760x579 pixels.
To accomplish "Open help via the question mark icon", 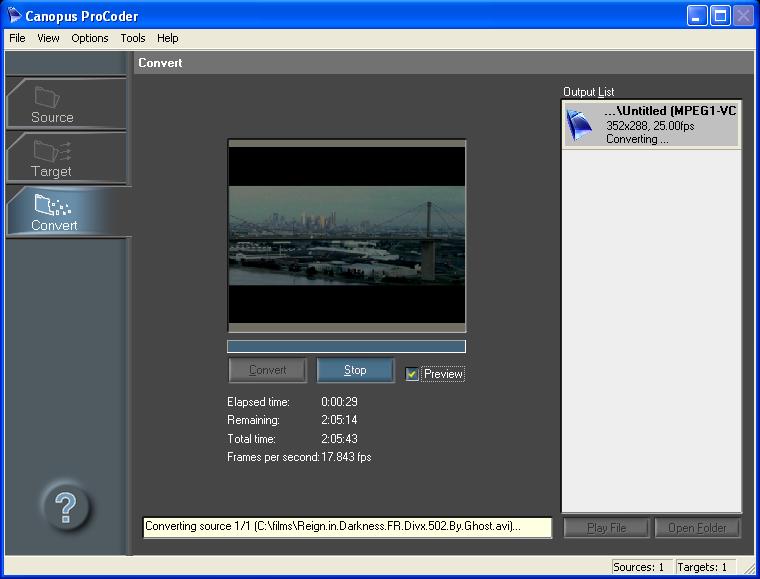I will (x=65, y=507).
